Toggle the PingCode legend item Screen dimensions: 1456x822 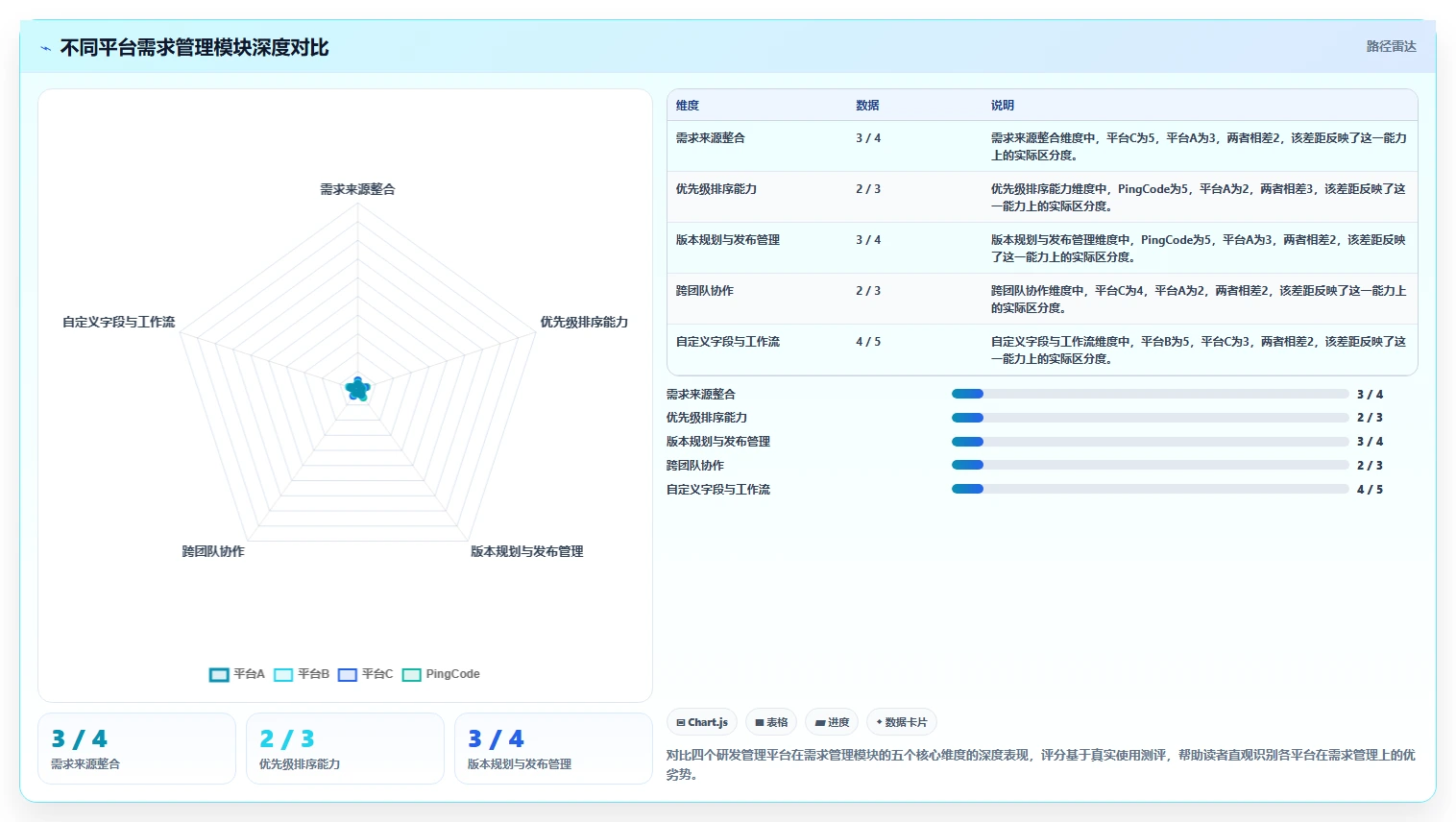click(441, 674)
